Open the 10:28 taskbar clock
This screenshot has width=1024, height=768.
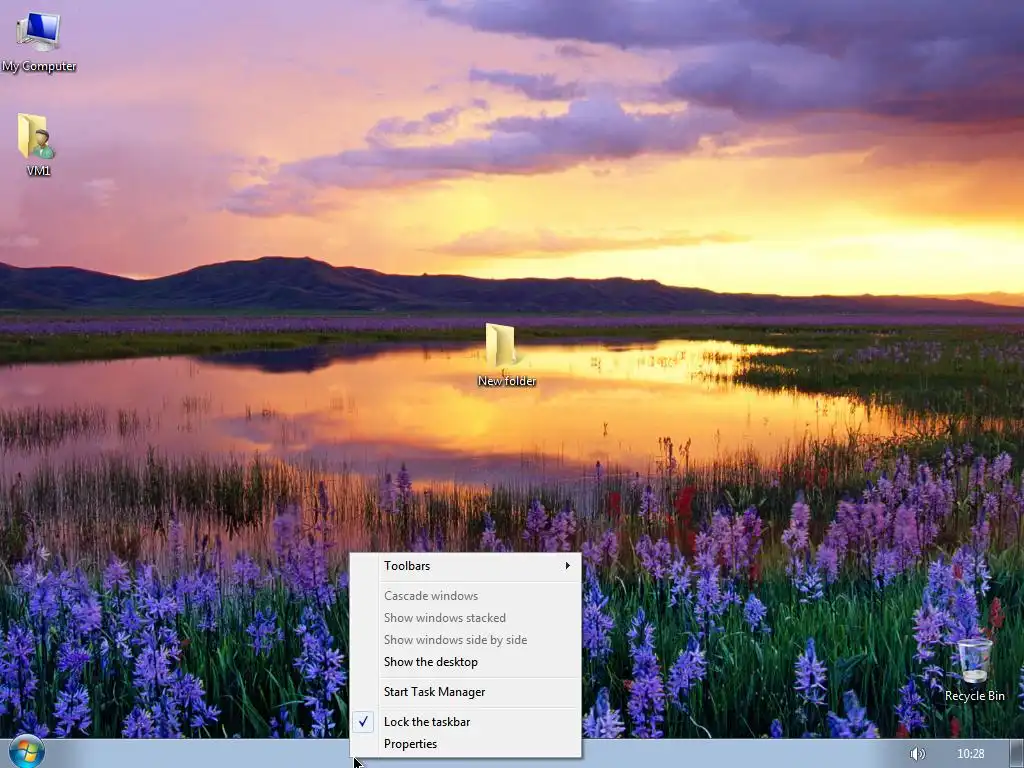[970, 754]
